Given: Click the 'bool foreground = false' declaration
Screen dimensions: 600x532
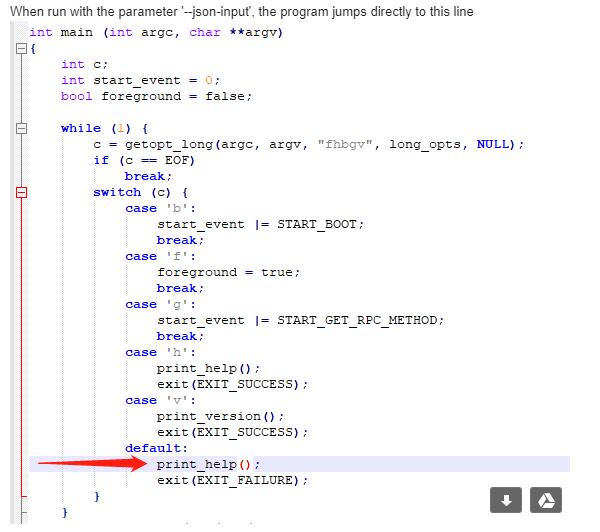Looking at the screenshot, I should (x=156, y=96).
